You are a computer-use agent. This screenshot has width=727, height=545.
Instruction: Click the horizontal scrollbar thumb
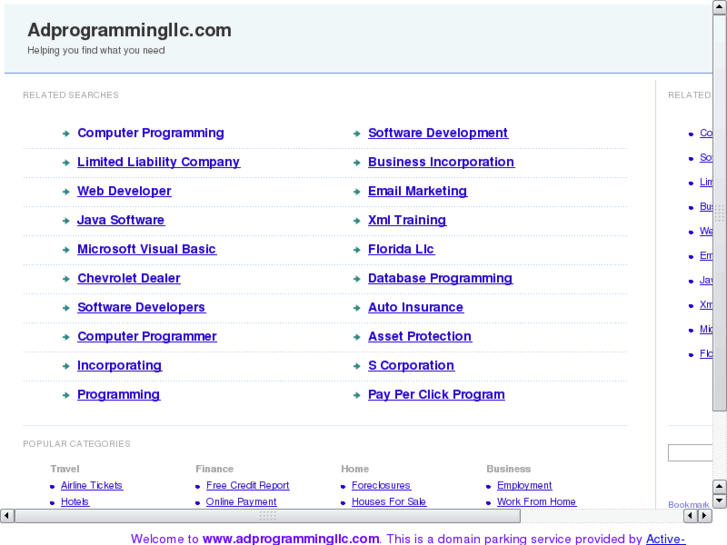point(267,516)
